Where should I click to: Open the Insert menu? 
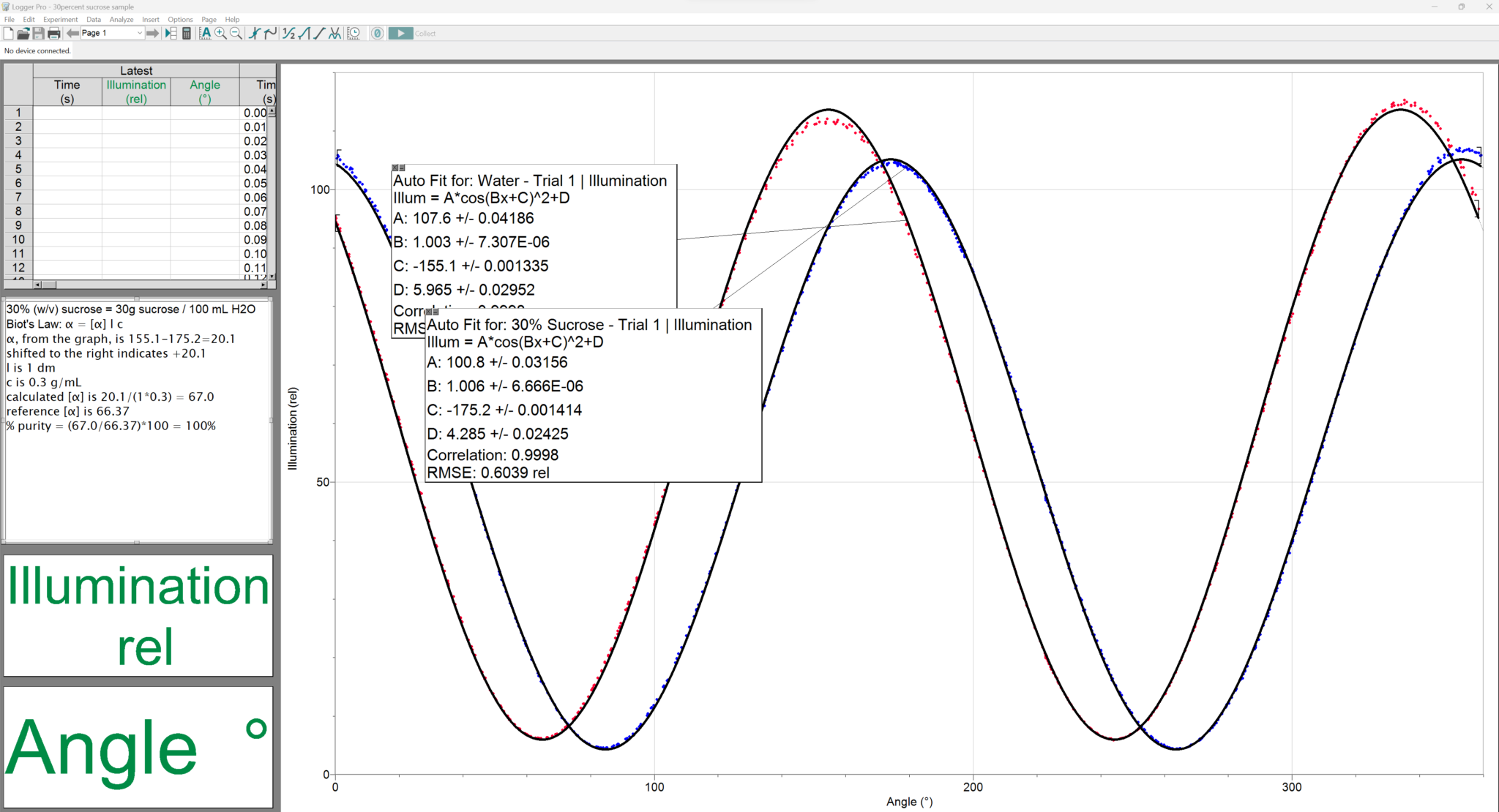tap(151, 19)
